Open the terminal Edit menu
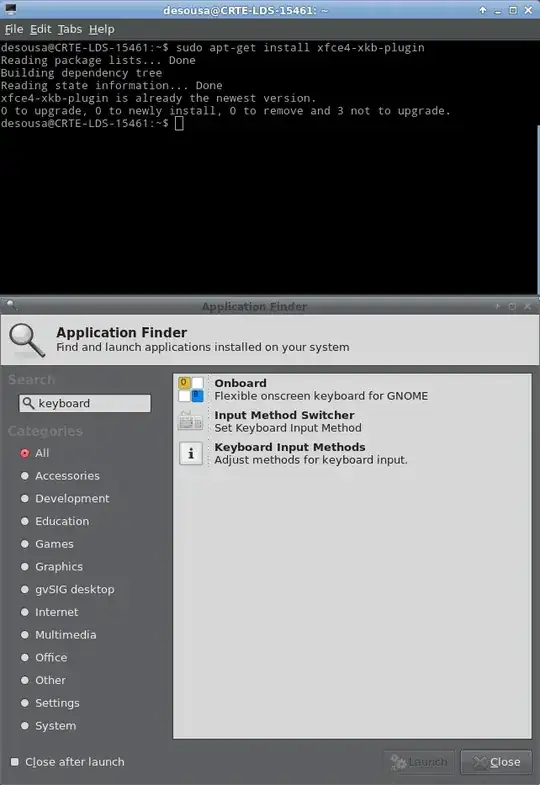Image resolution: width=540 pixels, height=785 pixels. 41,30
